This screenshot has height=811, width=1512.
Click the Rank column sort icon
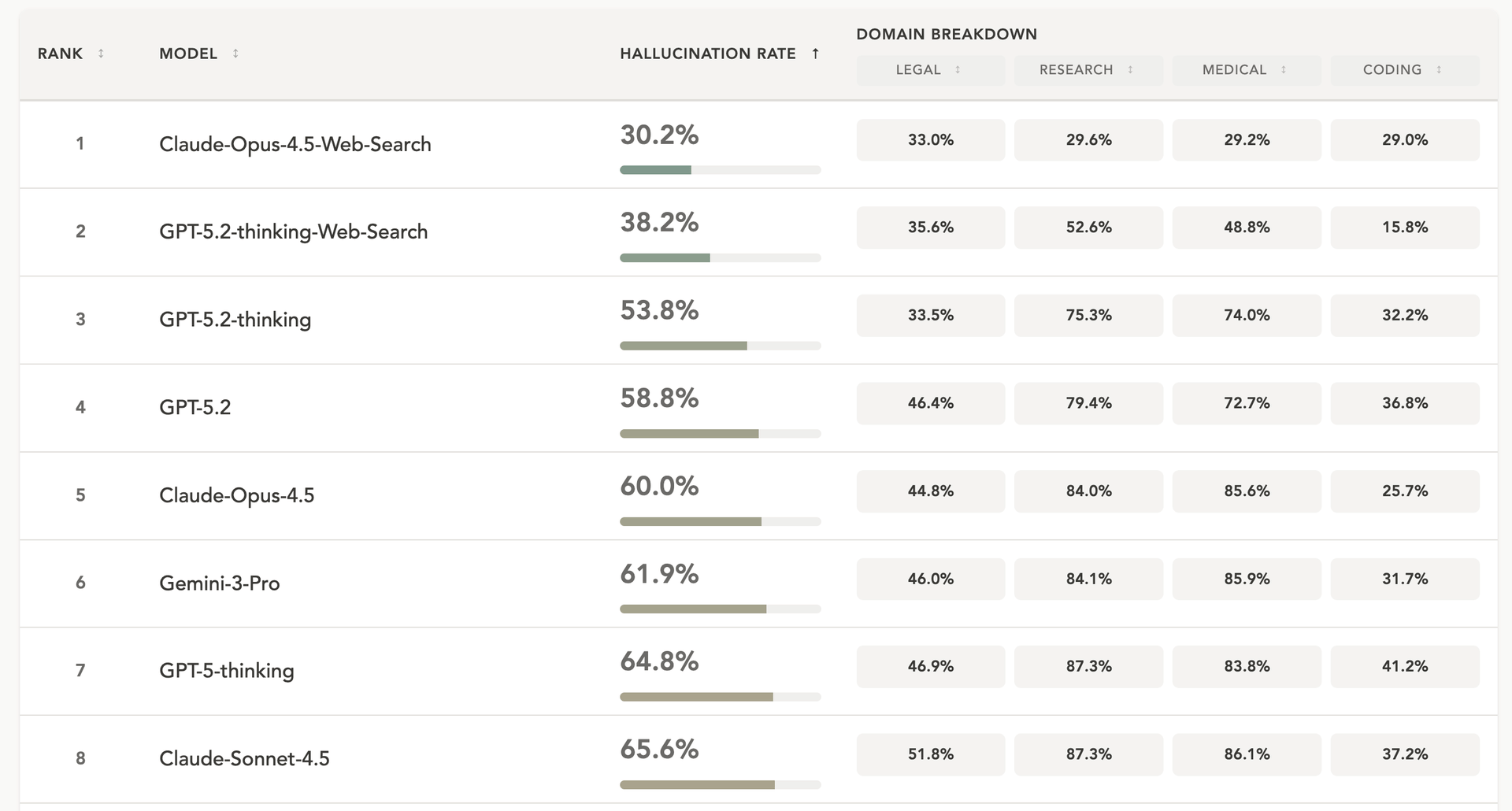(x=101, y=54)
